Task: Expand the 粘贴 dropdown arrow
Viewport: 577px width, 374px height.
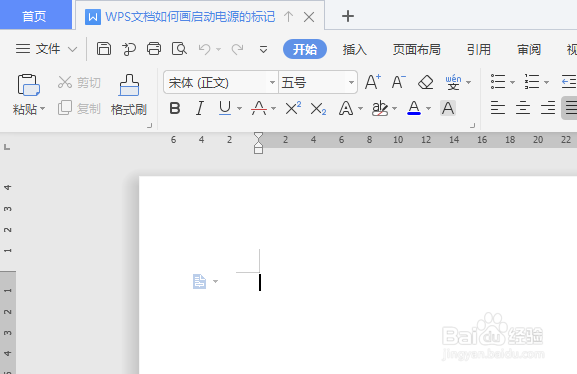Action: [x=43, y=109]
